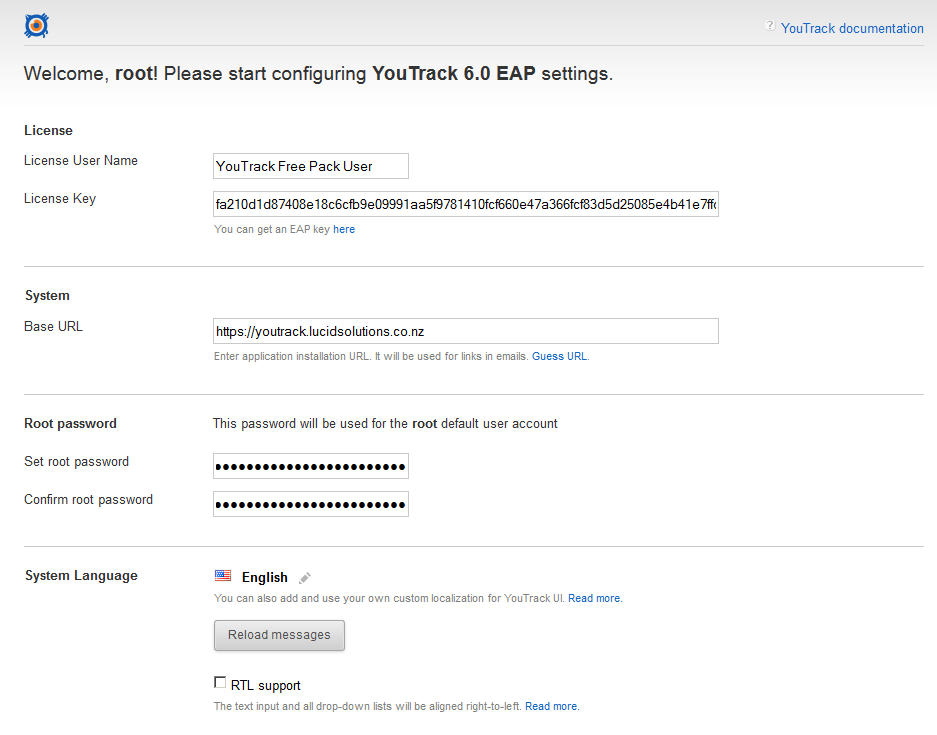
Task: Click the 'License' section heading
Action: point(48,130)
